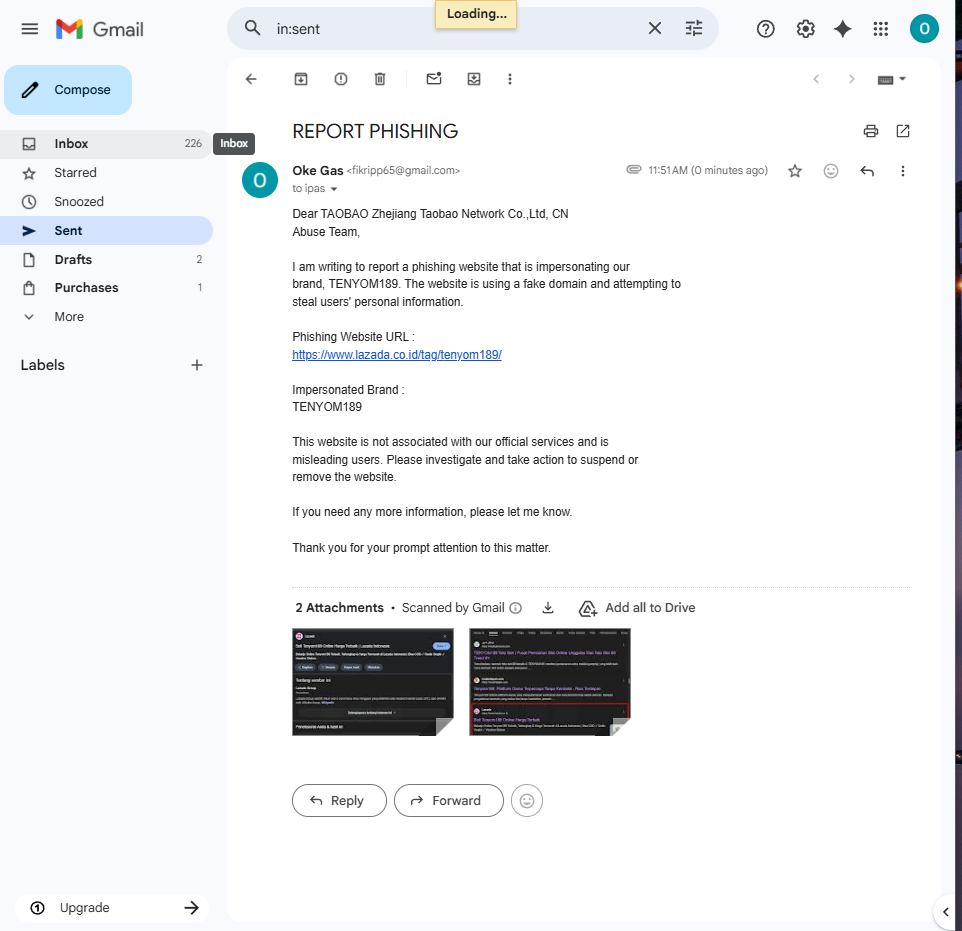This screenshot has height=931, width=962.
Task: Open the Starred folder
Action: [x=106, y=172]
